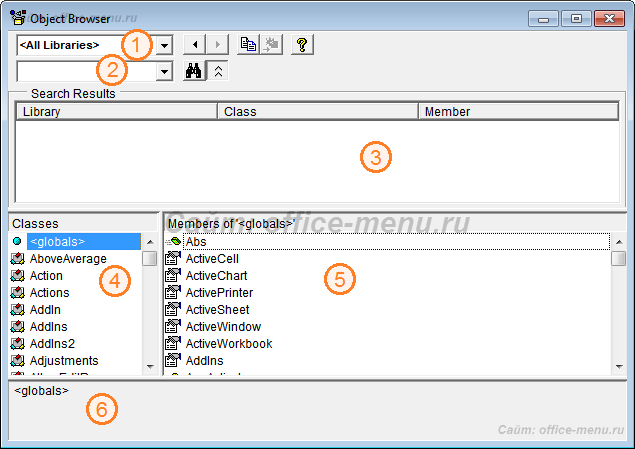Click the Members list scrollbar thumb
Viewport: 635px width, 449px height.
click(x=618, y=258)
